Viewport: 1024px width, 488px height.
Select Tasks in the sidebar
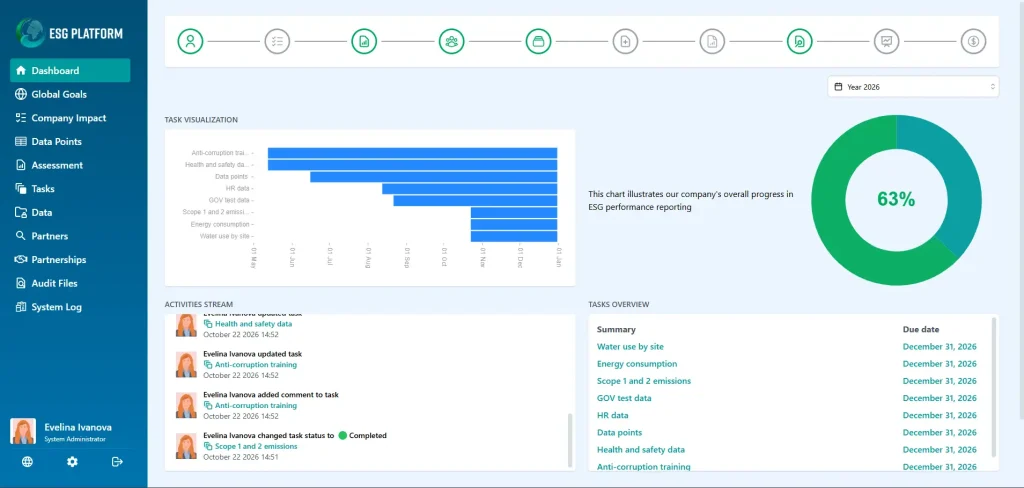tap(43, 189)
